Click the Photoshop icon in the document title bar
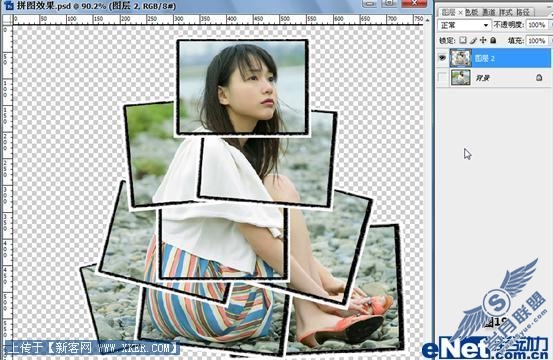Screen dimensions: 553x360 click(9, 5)
